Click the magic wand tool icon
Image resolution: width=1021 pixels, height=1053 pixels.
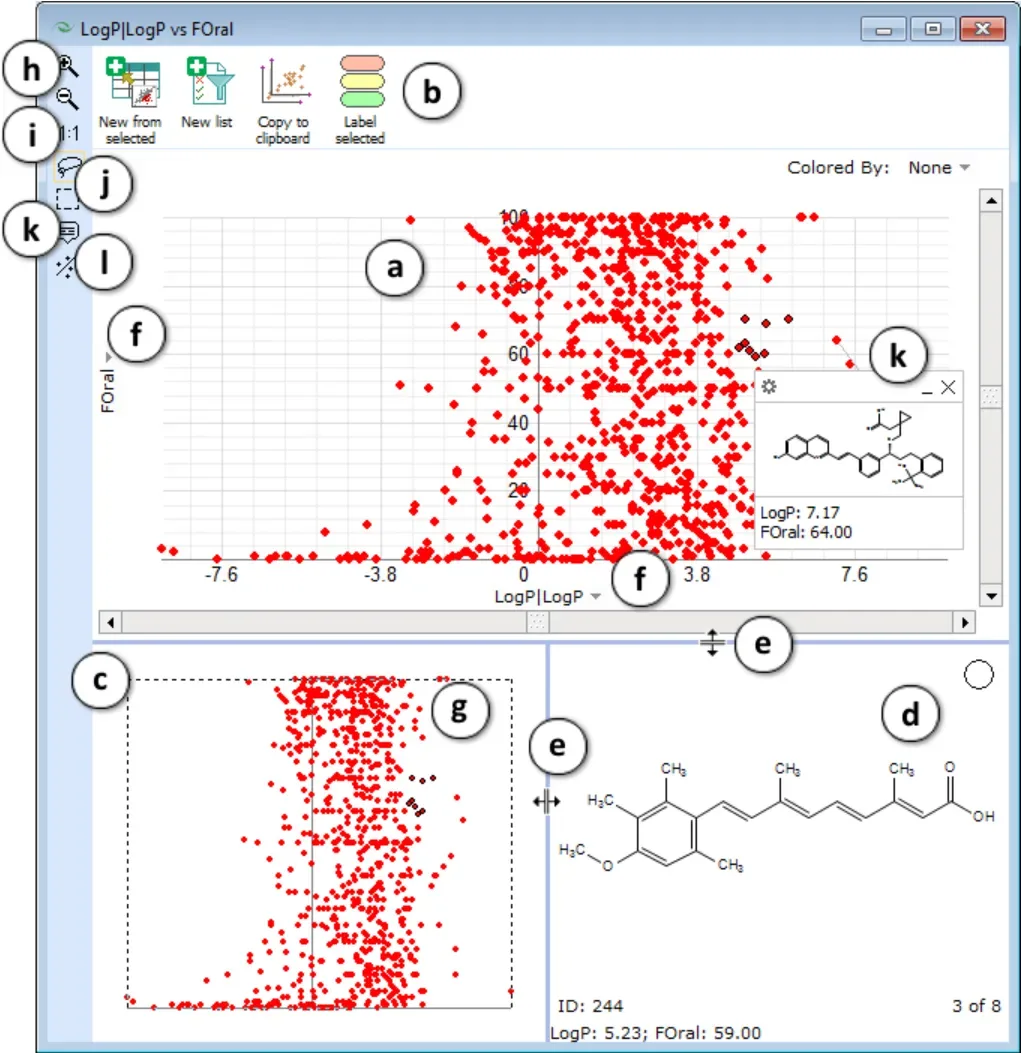(65, 267)
